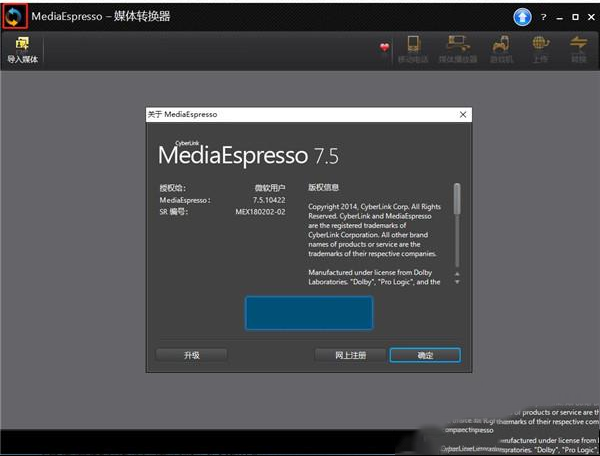Click the 版权信息 heading

(x=323, y=187)
